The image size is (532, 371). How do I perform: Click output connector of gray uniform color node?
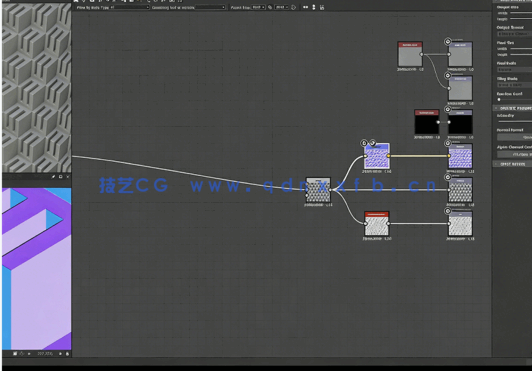(x=422, y=54)
